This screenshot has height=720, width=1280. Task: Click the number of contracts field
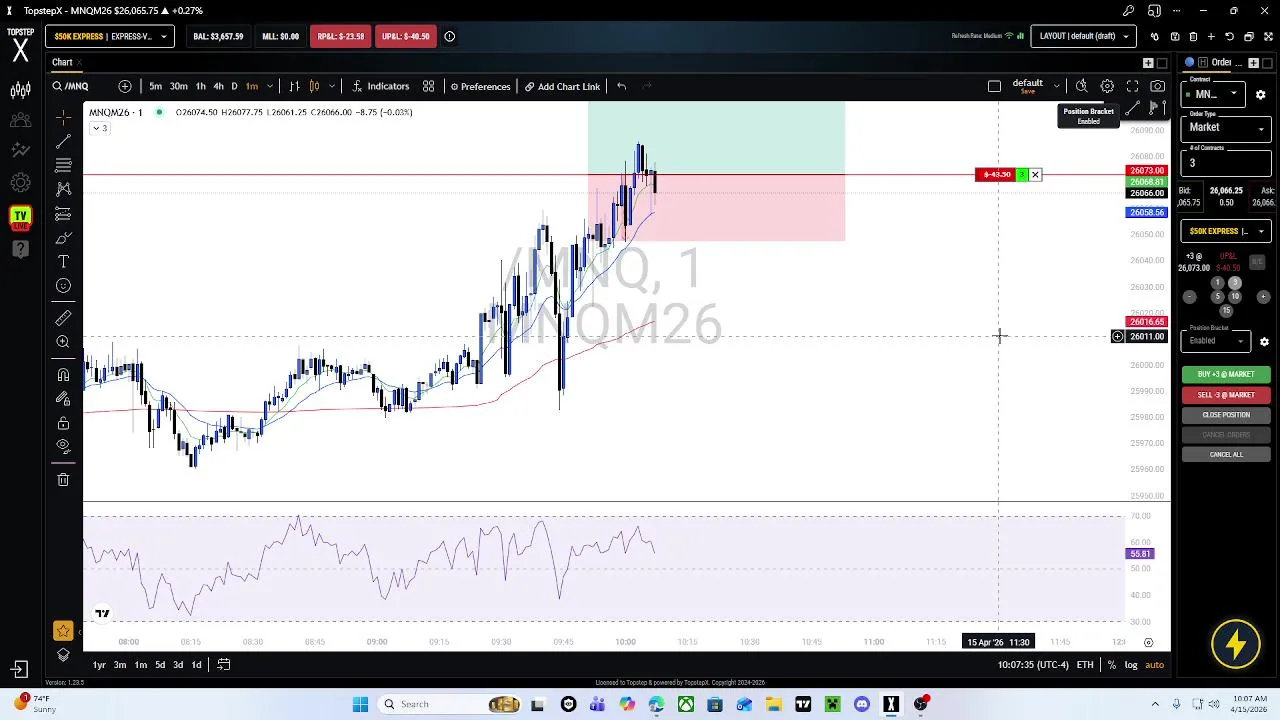pos(1226,163)
